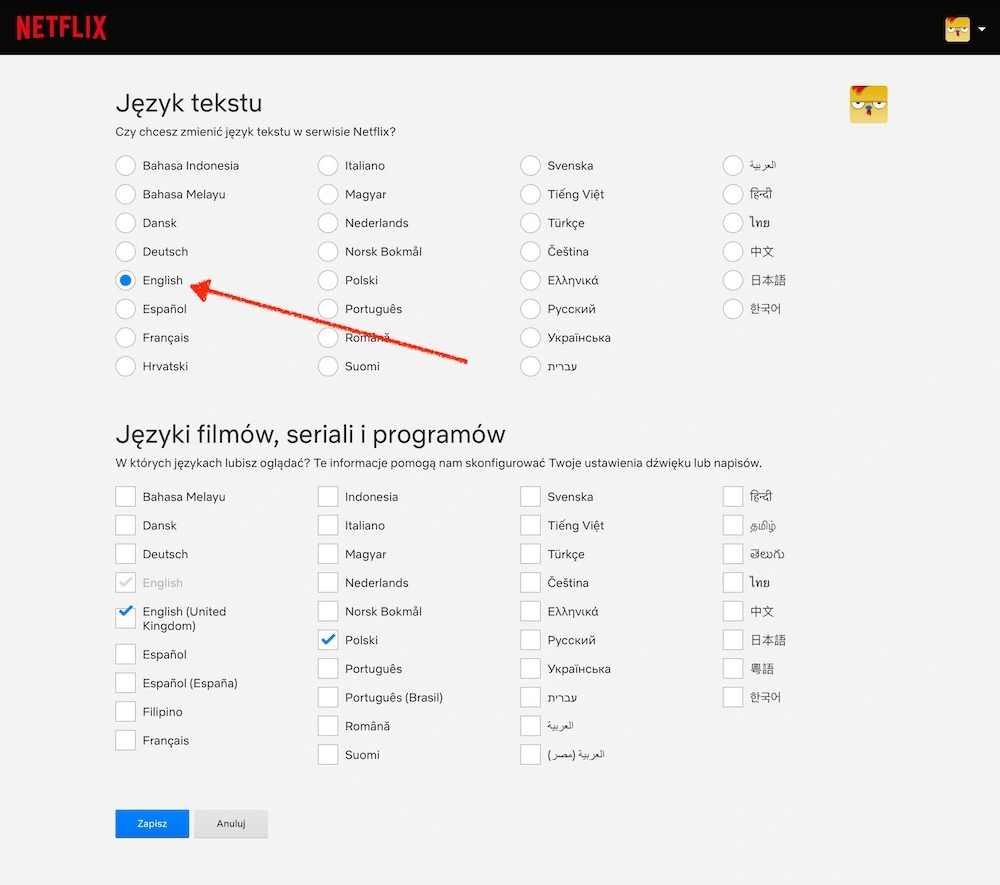The image size is (1000, 885).
Task: Select Deutsch as text language
Action: pyautogui.click(x=126, y=251)
